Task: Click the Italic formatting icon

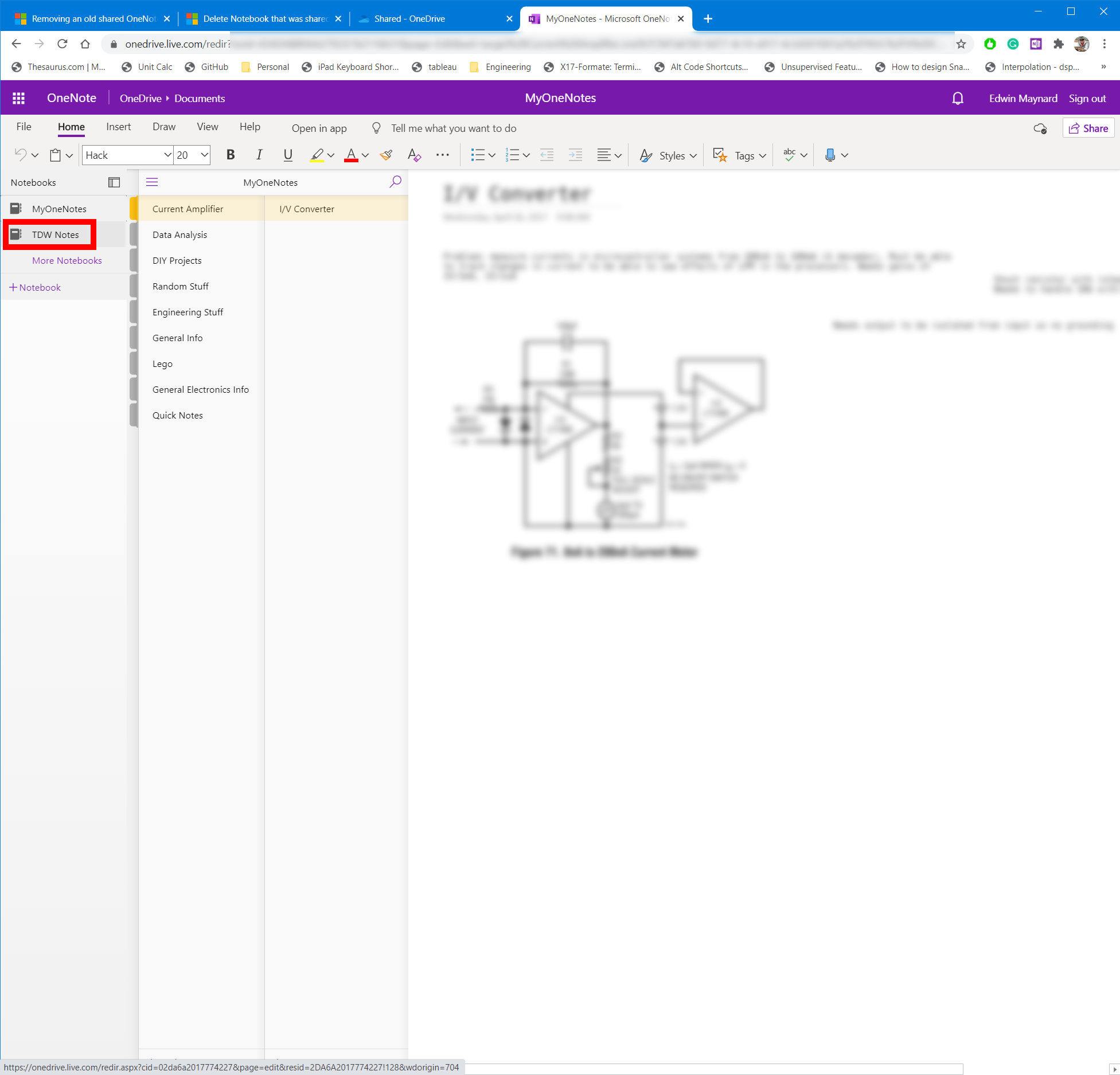Action: click(259, 155)
